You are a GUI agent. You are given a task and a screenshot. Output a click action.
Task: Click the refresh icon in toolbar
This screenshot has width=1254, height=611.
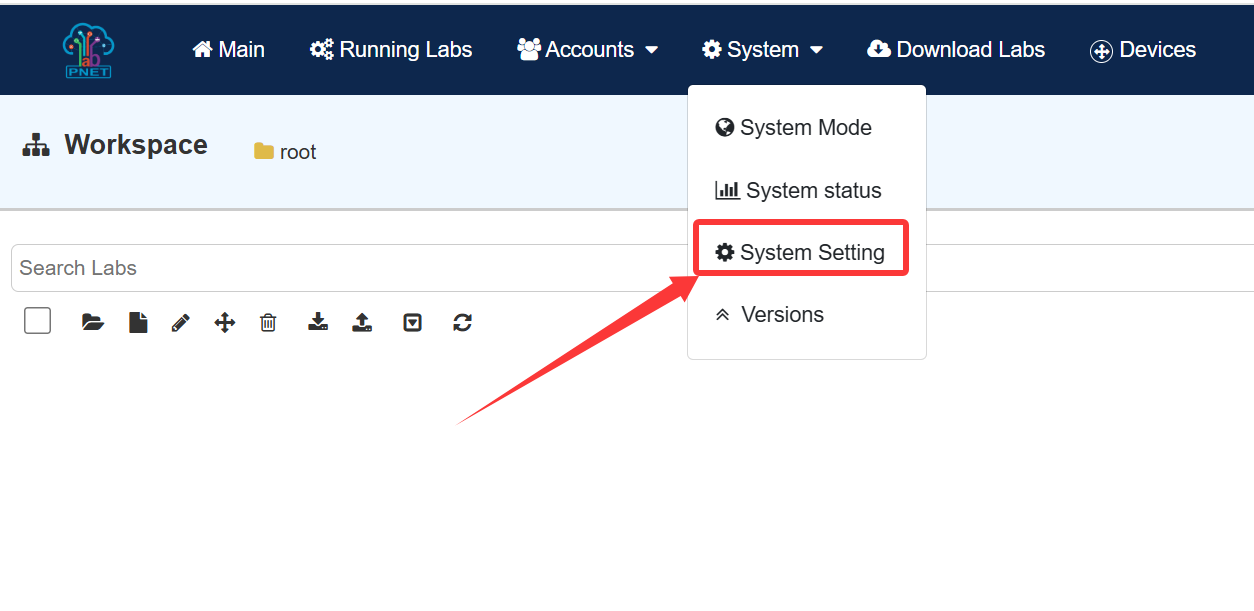[x=462, y=322]
